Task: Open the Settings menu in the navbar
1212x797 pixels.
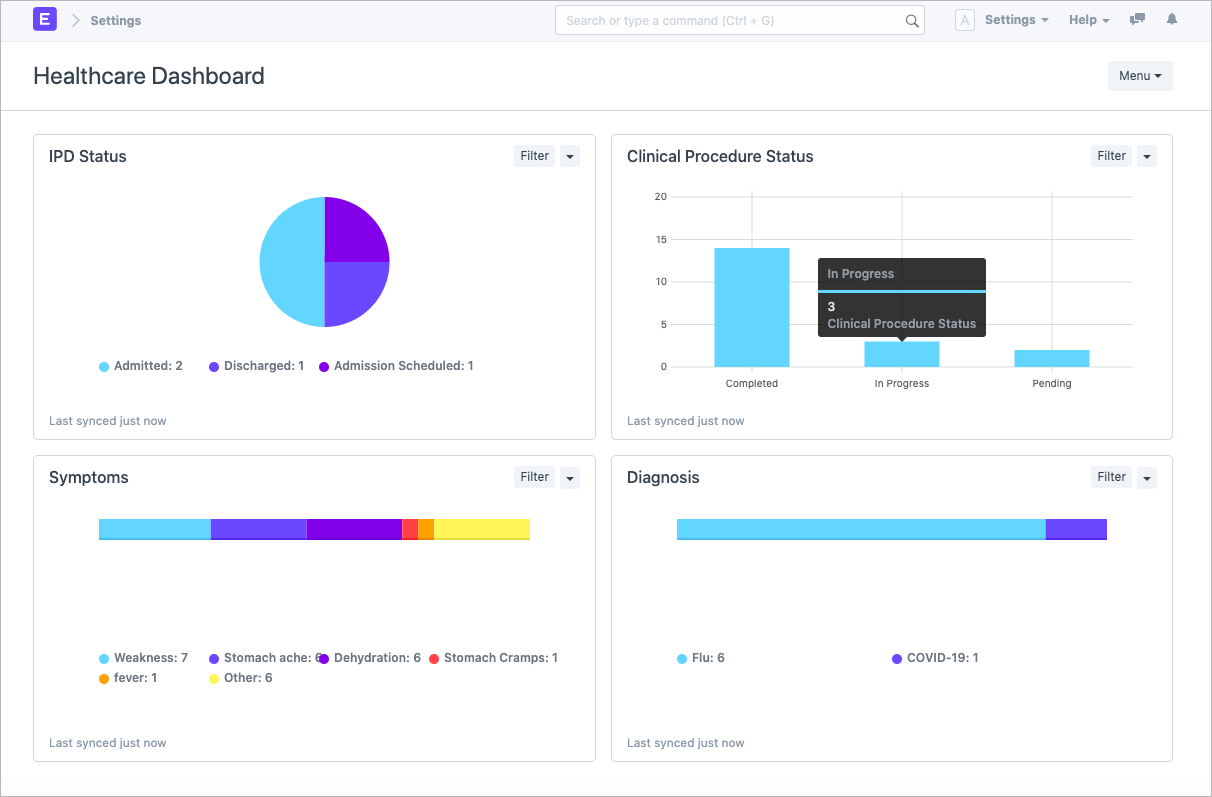Action: click(x=1016, y=19)
